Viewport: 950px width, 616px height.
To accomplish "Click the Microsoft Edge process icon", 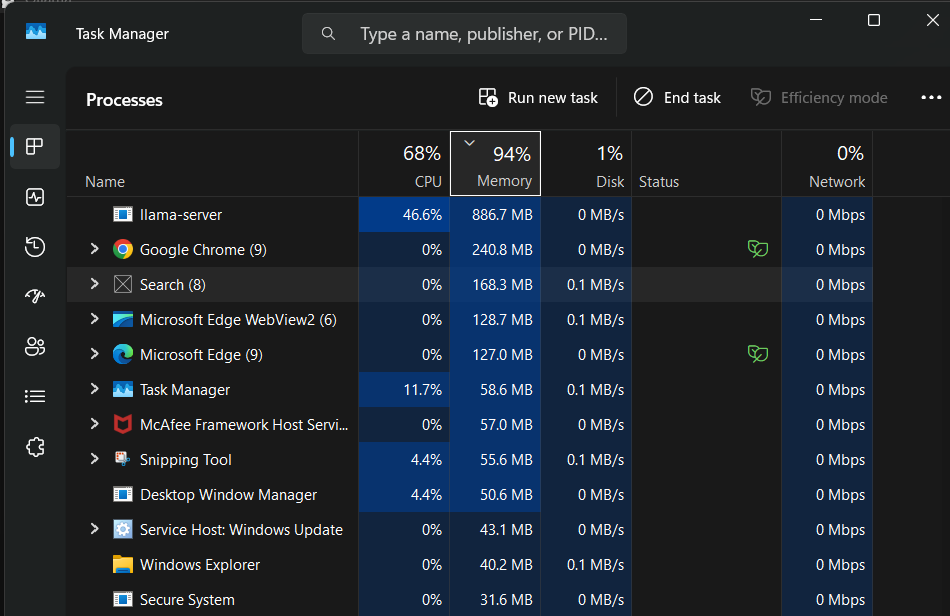I will click(123, 354).
